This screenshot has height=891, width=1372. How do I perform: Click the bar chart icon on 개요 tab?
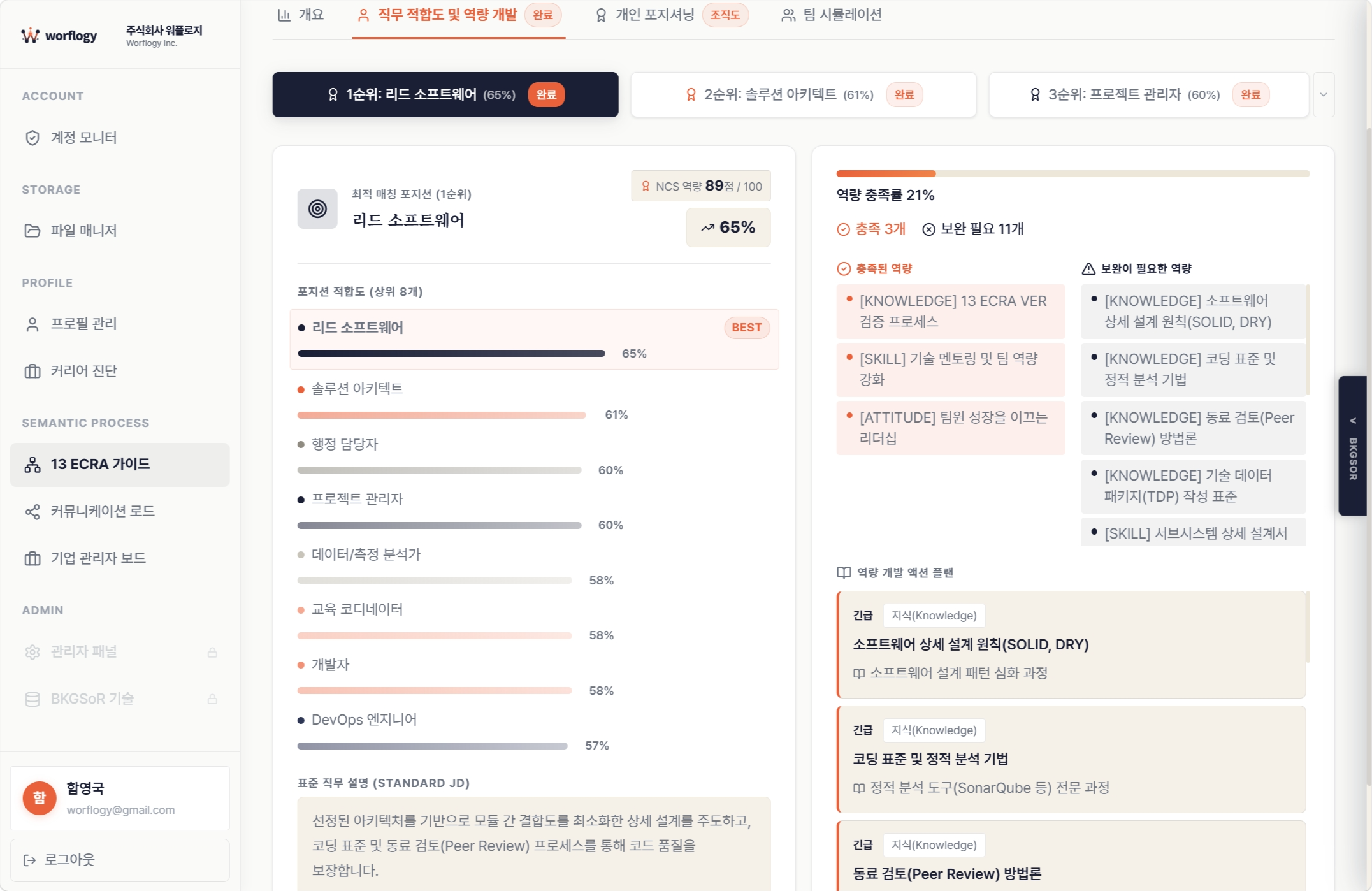point(284,15)
